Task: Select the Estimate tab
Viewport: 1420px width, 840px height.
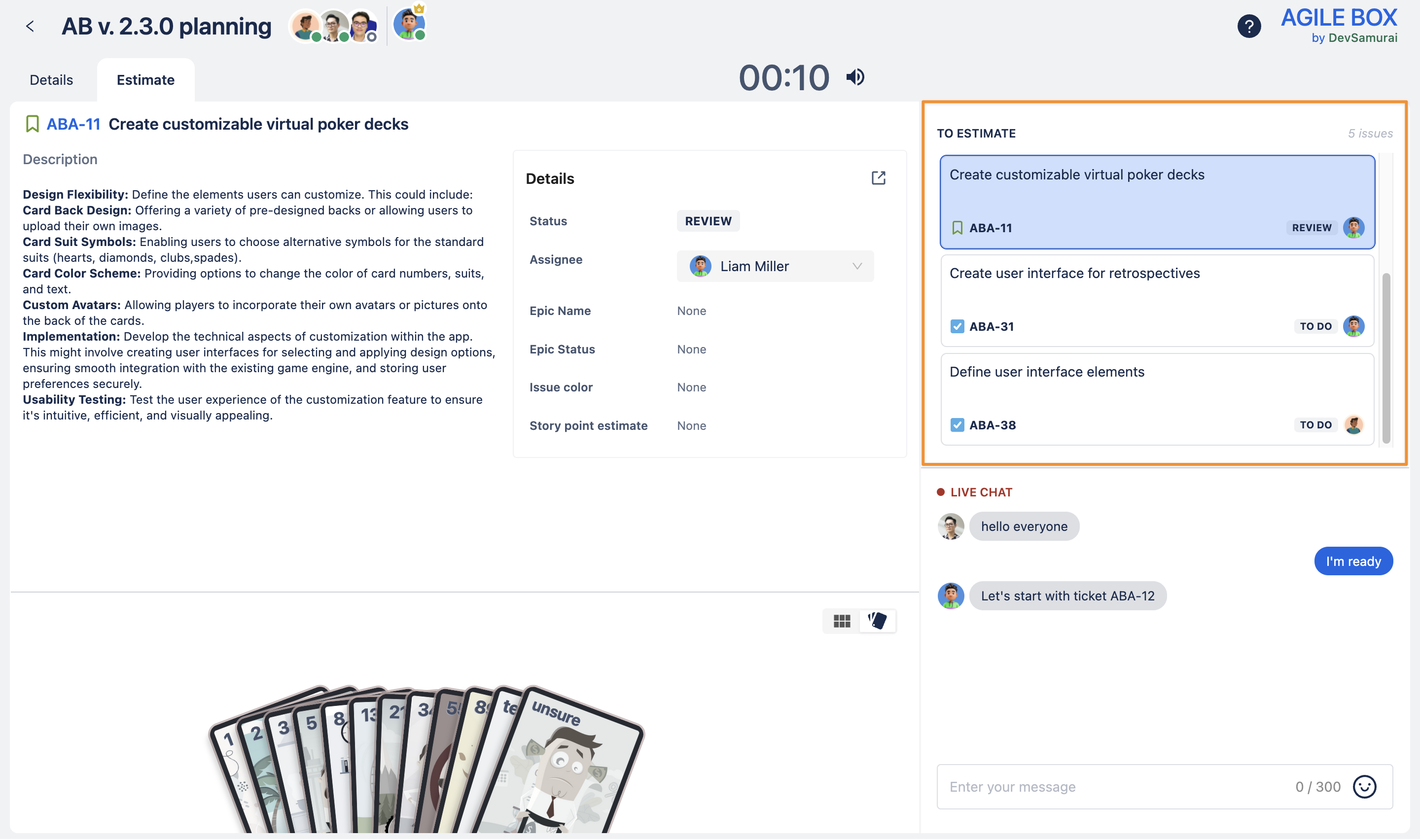Action: [145, 80]
